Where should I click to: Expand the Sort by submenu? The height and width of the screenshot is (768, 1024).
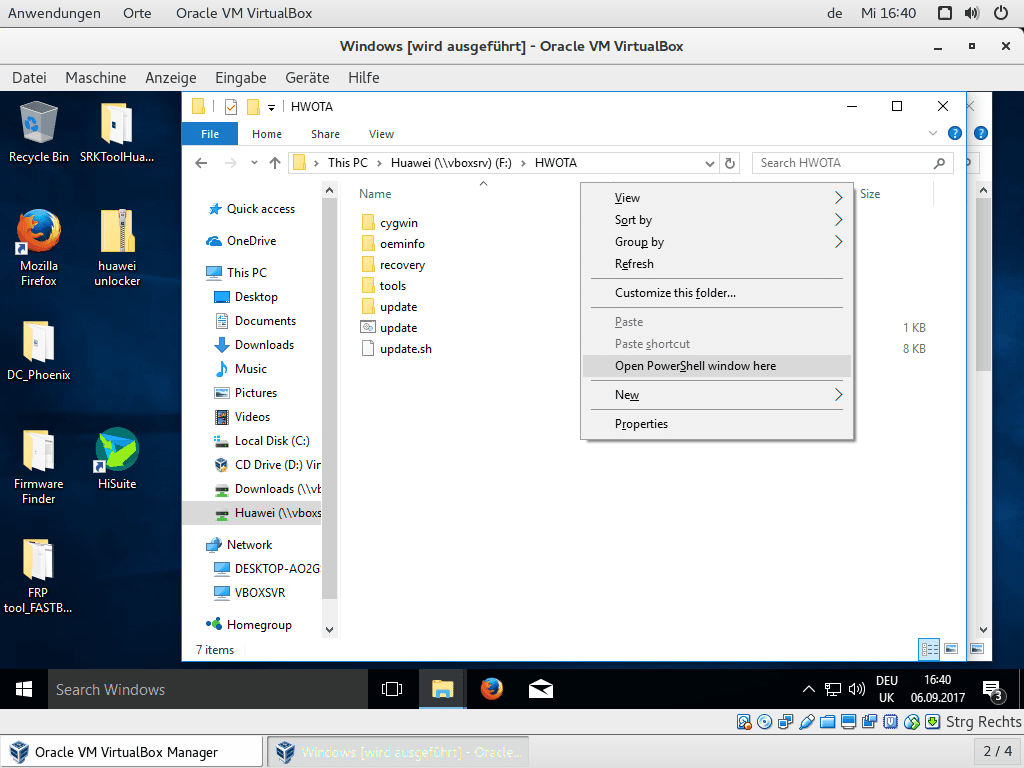[x=716, y=220]
